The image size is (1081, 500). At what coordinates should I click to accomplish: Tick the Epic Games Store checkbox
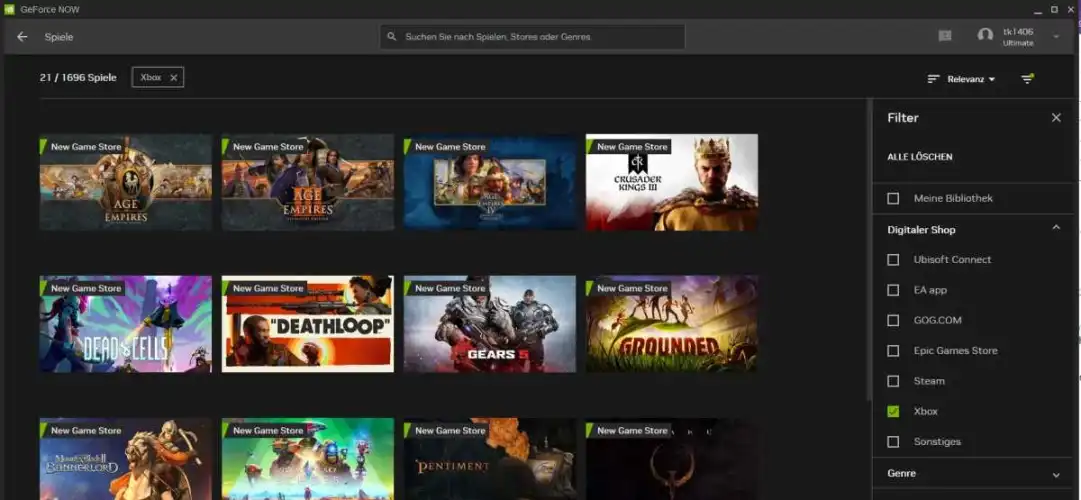click(893, 351)
